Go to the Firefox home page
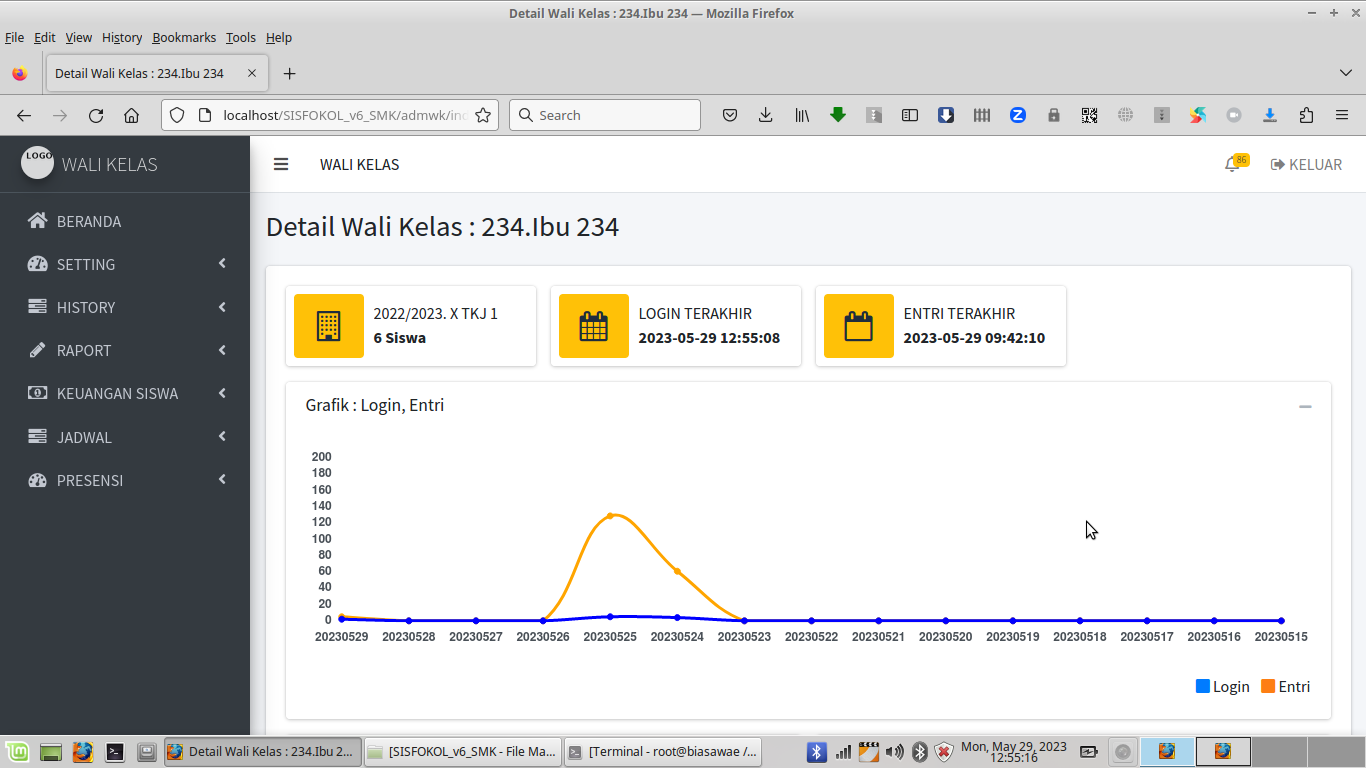The height and width of the screenshot is (768, 1366). click(131, 115)
